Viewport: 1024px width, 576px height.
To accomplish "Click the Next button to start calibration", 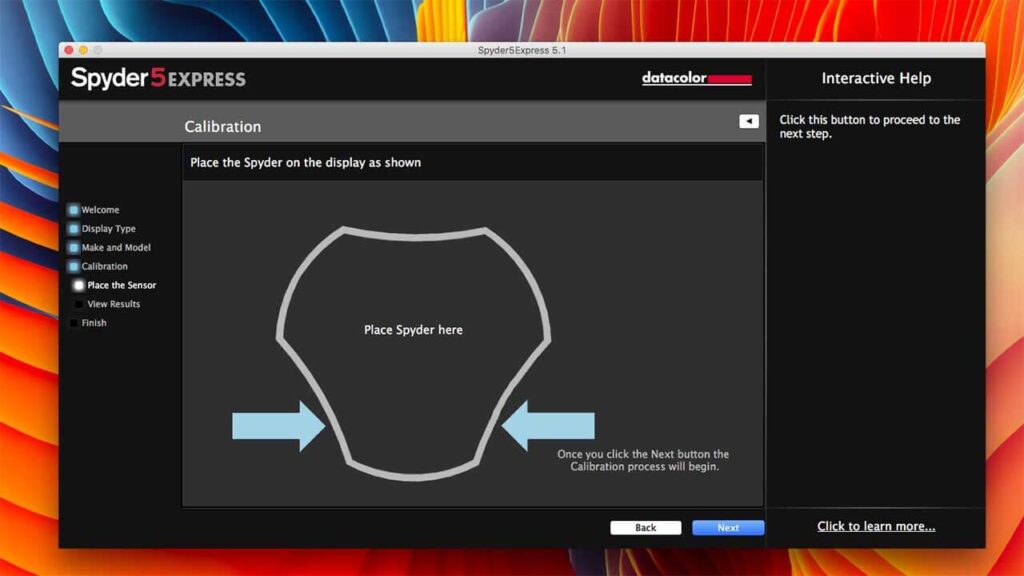I will coord(728,528).
